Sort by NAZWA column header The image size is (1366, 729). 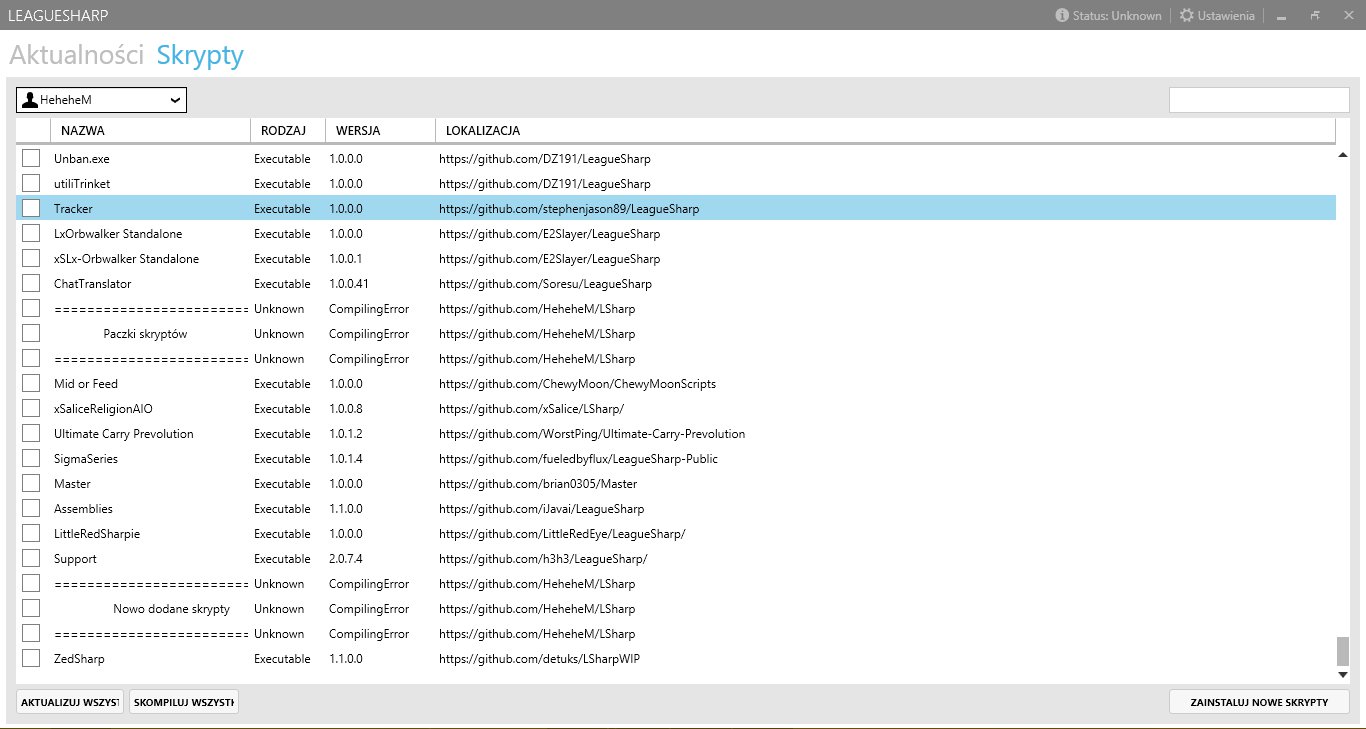click(150, 131)
